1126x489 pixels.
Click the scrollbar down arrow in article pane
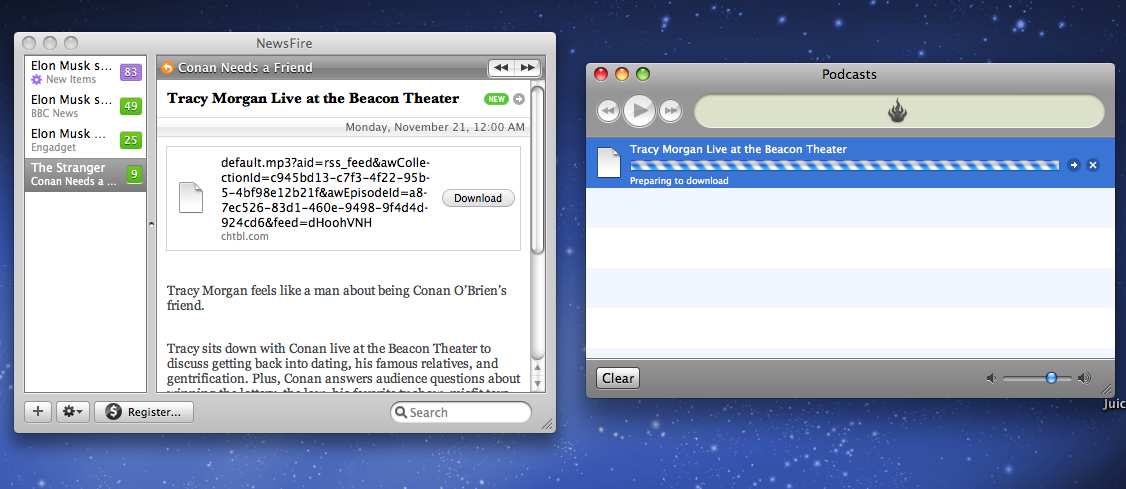[x=537, y=383]
